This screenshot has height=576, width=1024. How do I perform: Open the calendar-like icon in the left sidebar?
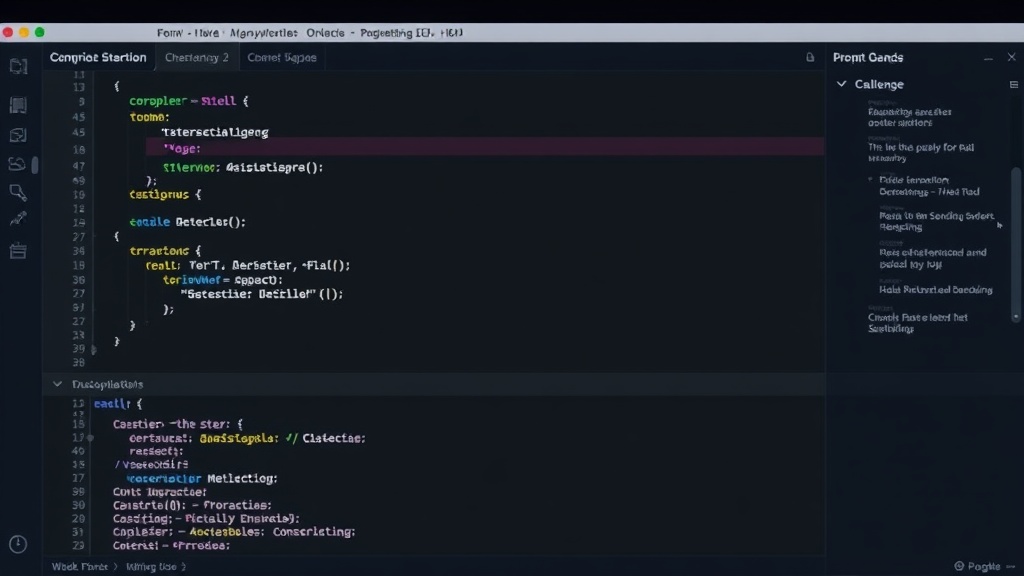pyautogui.click(x=18, y=251)
